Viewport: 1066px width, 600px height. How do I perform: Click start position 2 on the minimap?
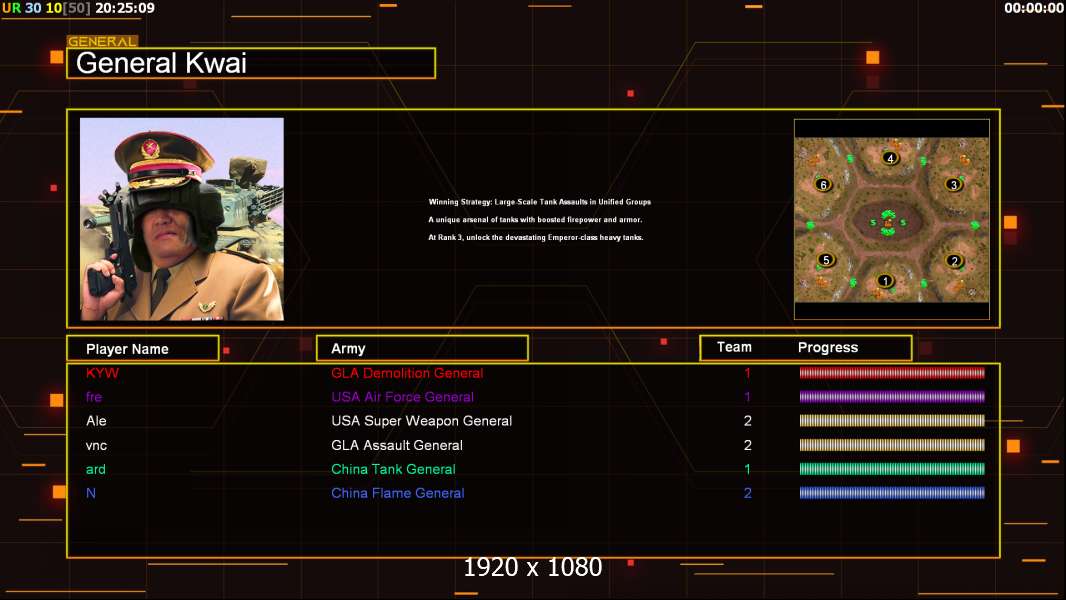[x=955, y=261]
